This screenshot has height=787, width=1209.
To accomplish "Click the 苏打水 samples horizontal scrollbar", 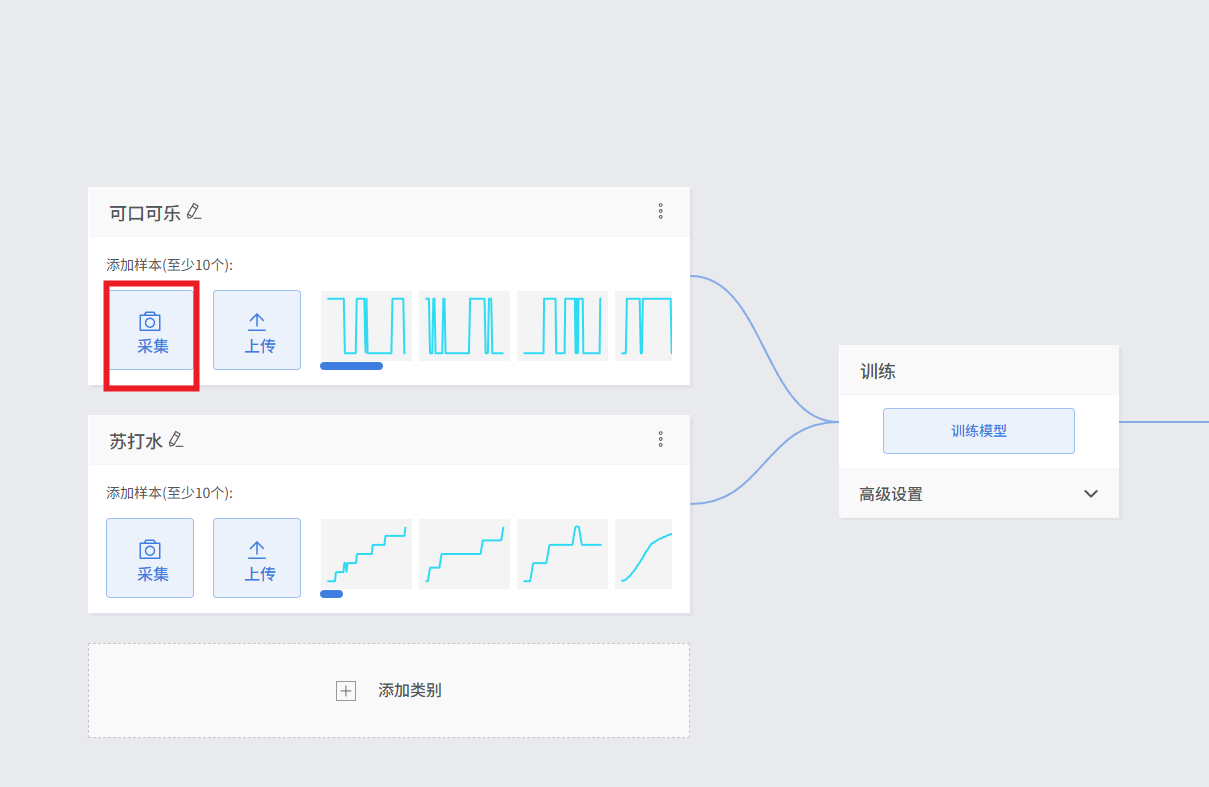I will tap(331, 594).
